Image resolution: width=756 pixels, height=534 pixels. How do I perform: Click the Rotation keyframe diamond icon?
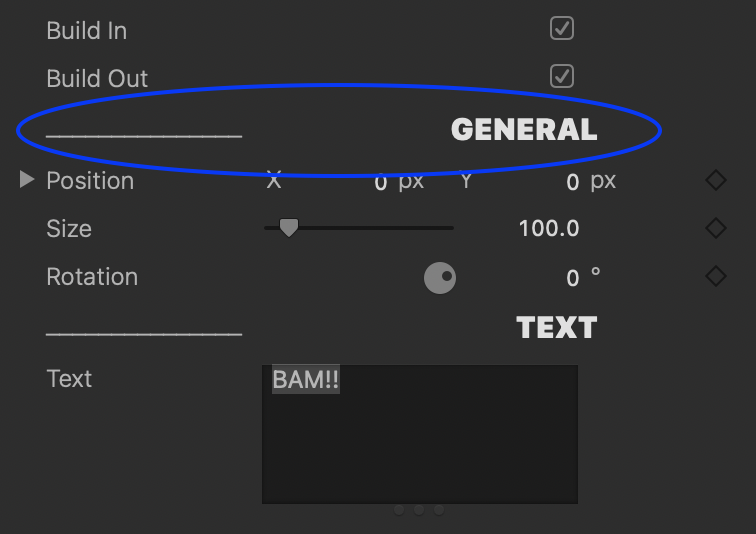[x=716, y=276]
